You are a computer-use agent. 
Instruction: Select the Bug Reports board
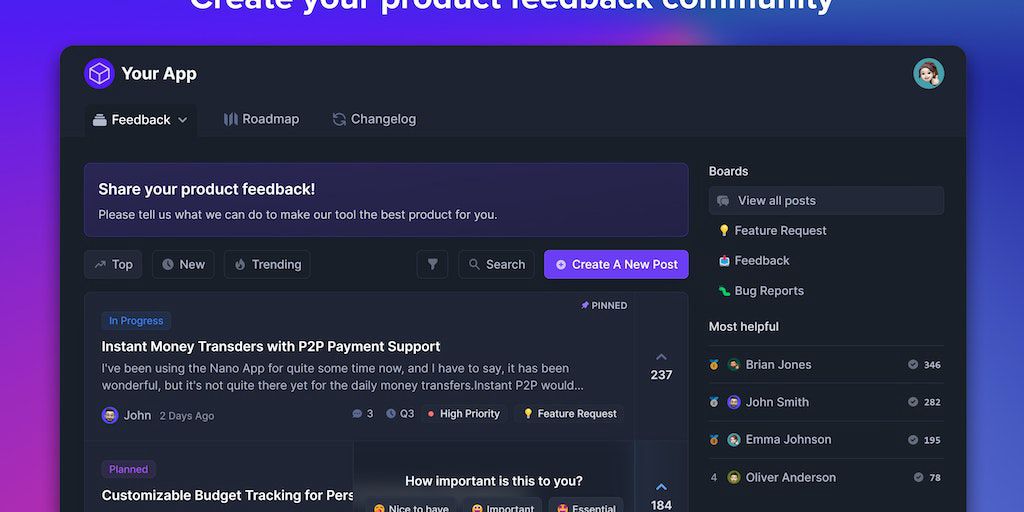click(x=768, y=291)
